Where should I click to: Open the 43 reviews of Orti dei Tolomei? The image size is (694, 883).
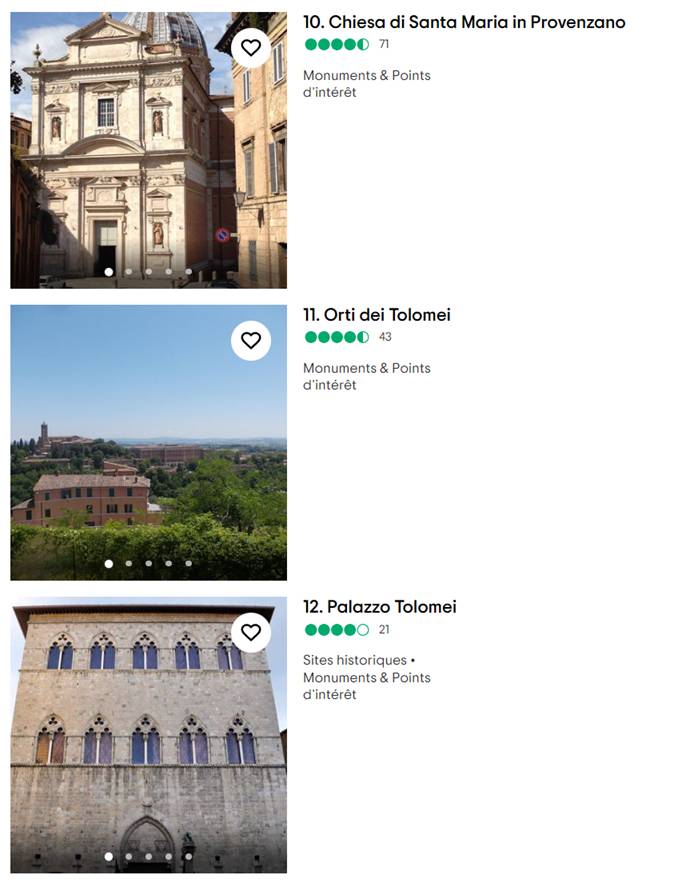(385, 337)
